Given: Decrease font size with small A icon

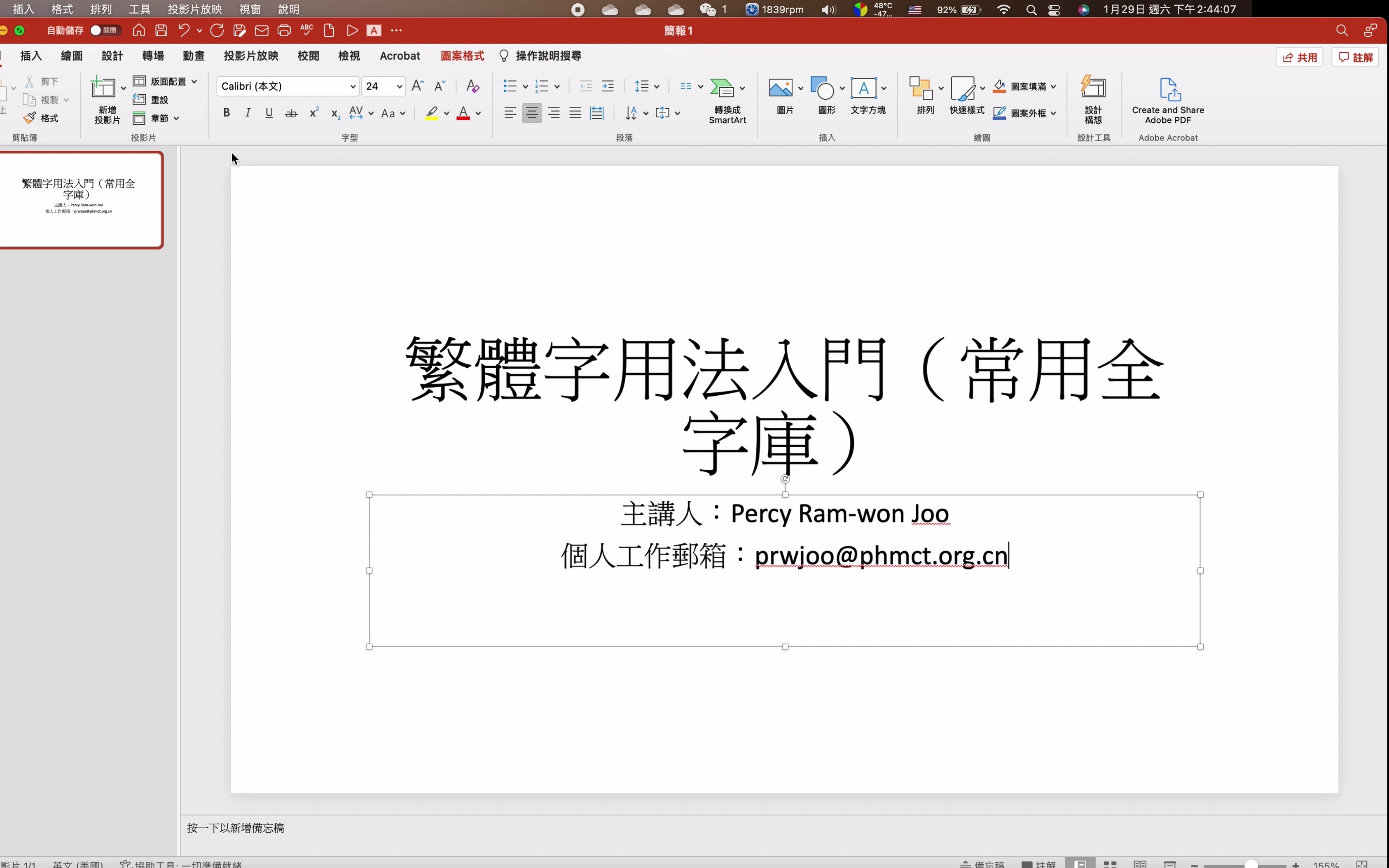Looking at the screenshot, I should click(x=440, y=86).
